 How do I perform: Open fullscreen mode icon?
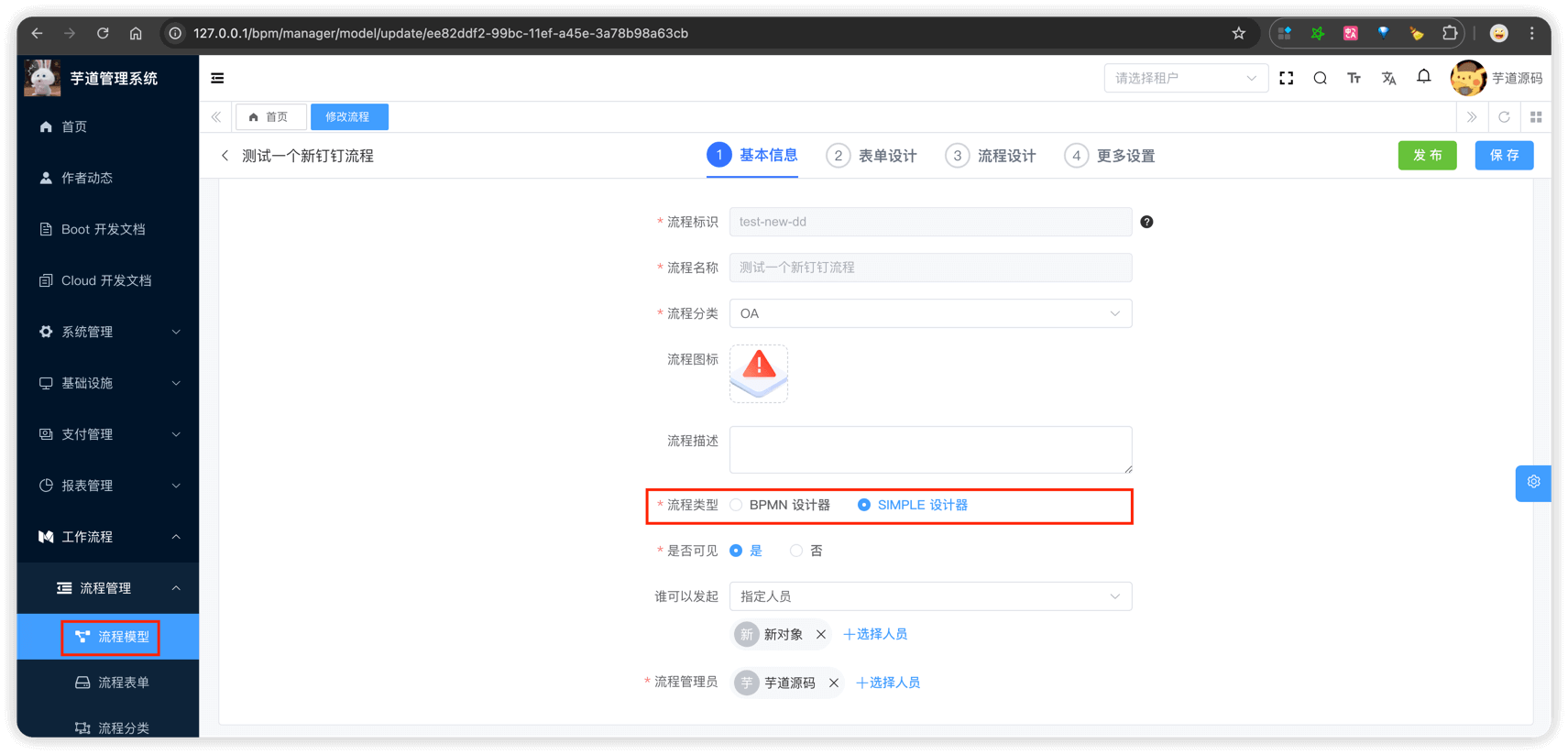point(1287,78)
